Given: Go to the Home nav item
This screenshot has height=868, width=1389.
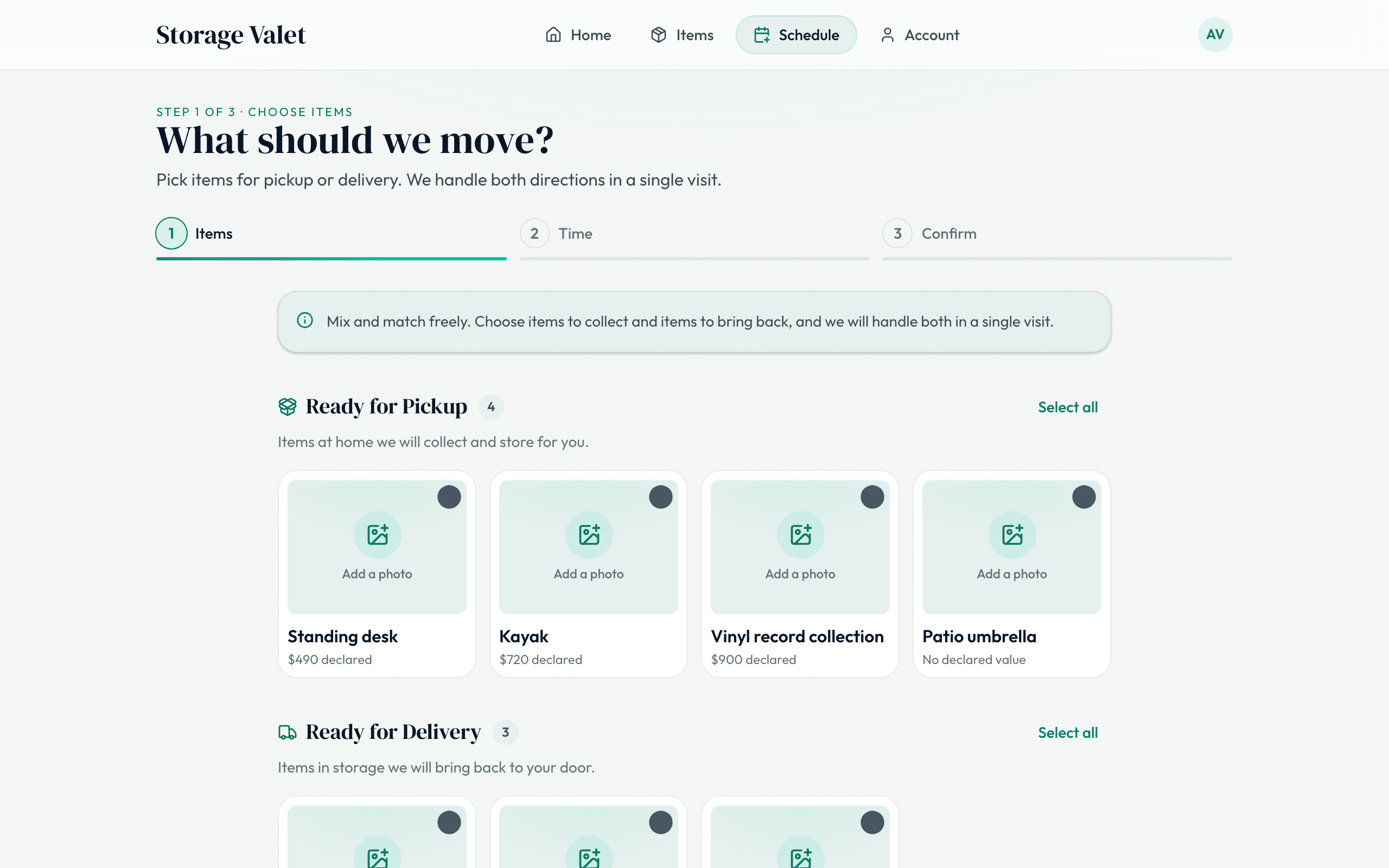Looking at the screenshot, I should point(578,35).
